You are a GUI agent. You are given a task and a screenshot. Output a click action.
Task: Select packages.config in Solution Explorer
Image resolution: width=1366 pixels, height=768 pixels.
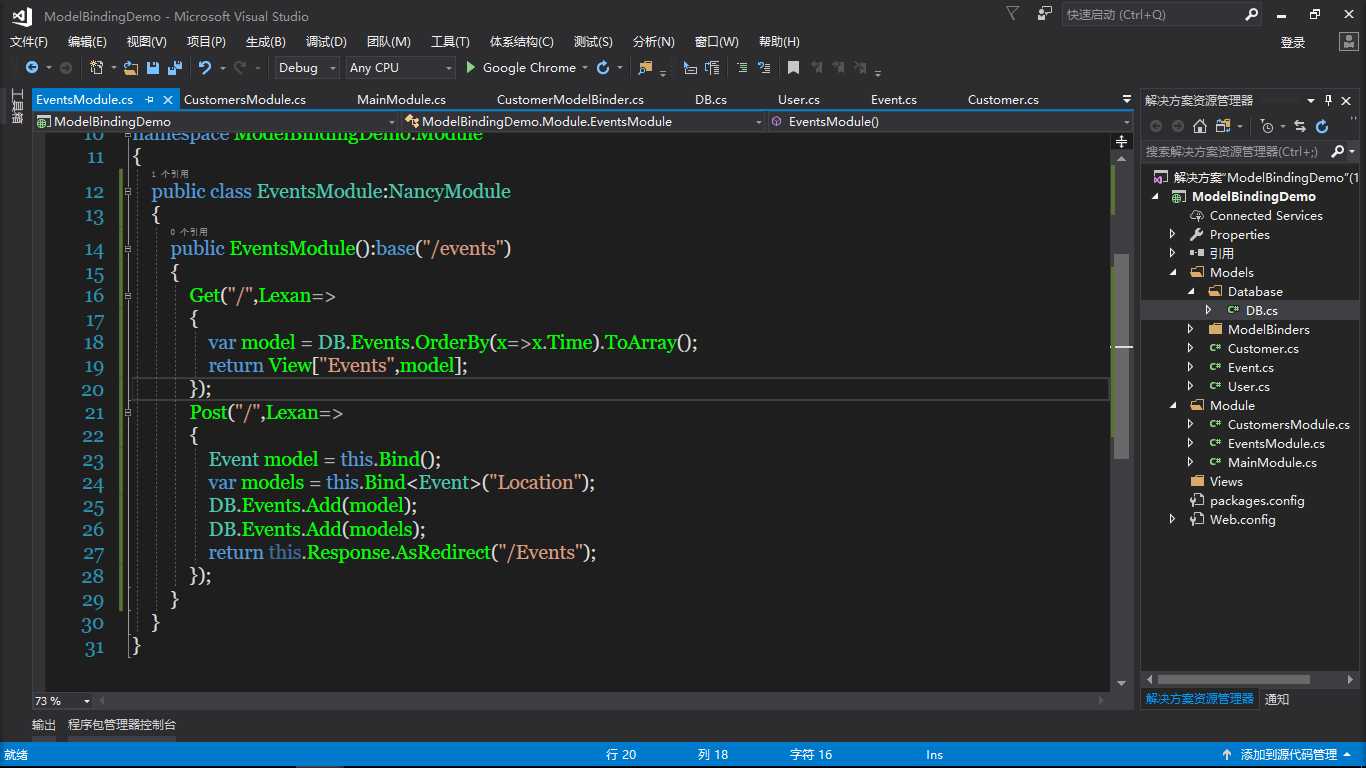point(1257,500)
